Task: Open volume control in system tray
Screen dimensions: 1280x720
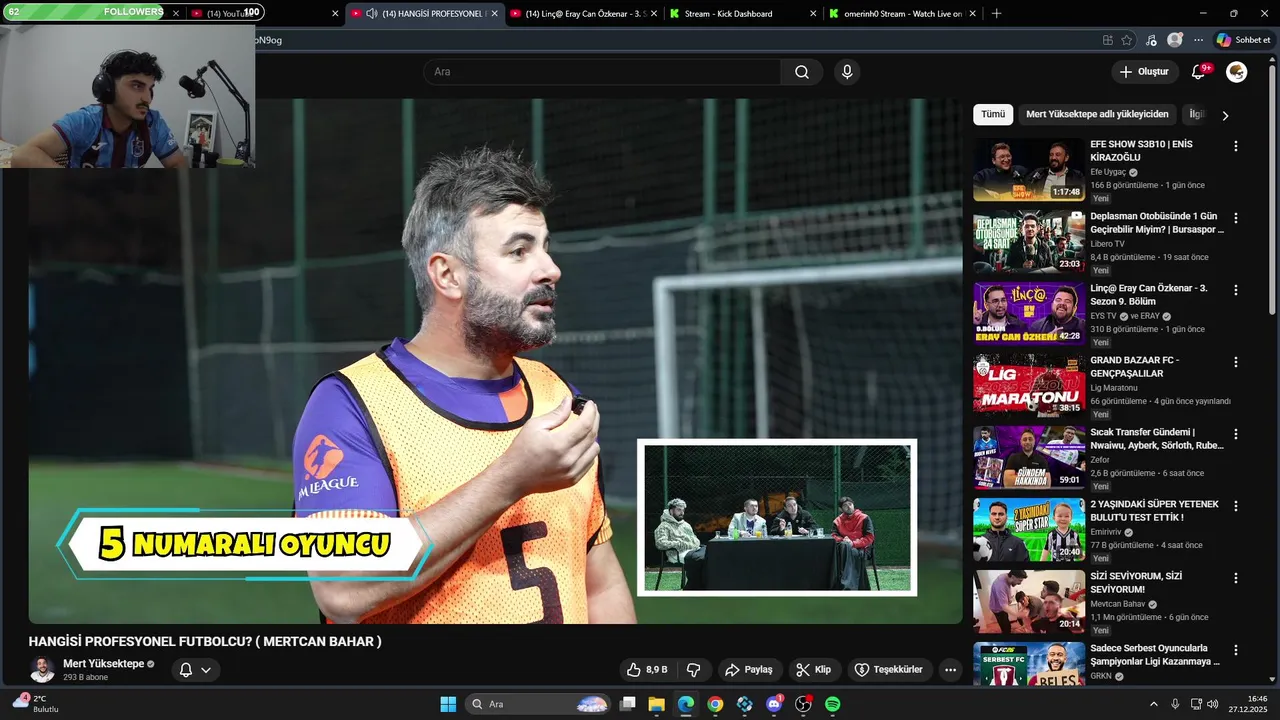Action: (1213, 704)
